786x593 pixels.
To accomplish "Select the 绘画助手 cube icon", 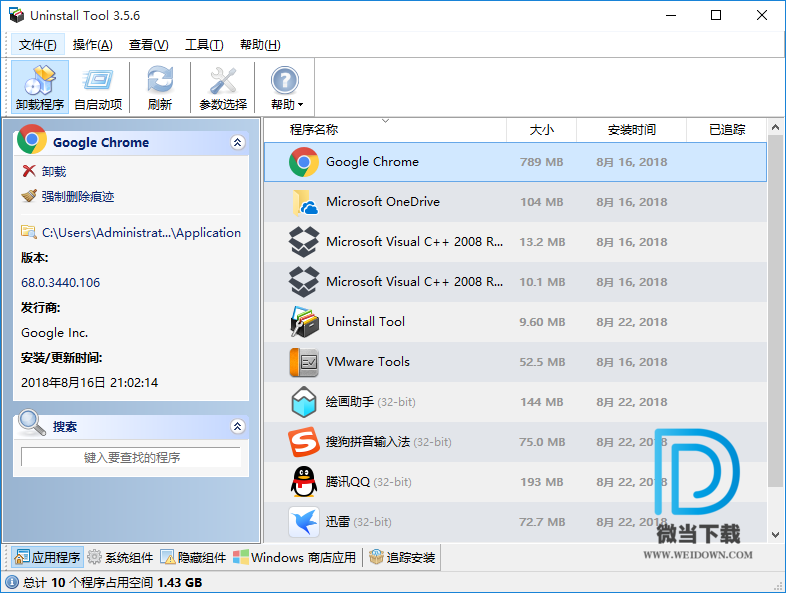I will (304, 402).
